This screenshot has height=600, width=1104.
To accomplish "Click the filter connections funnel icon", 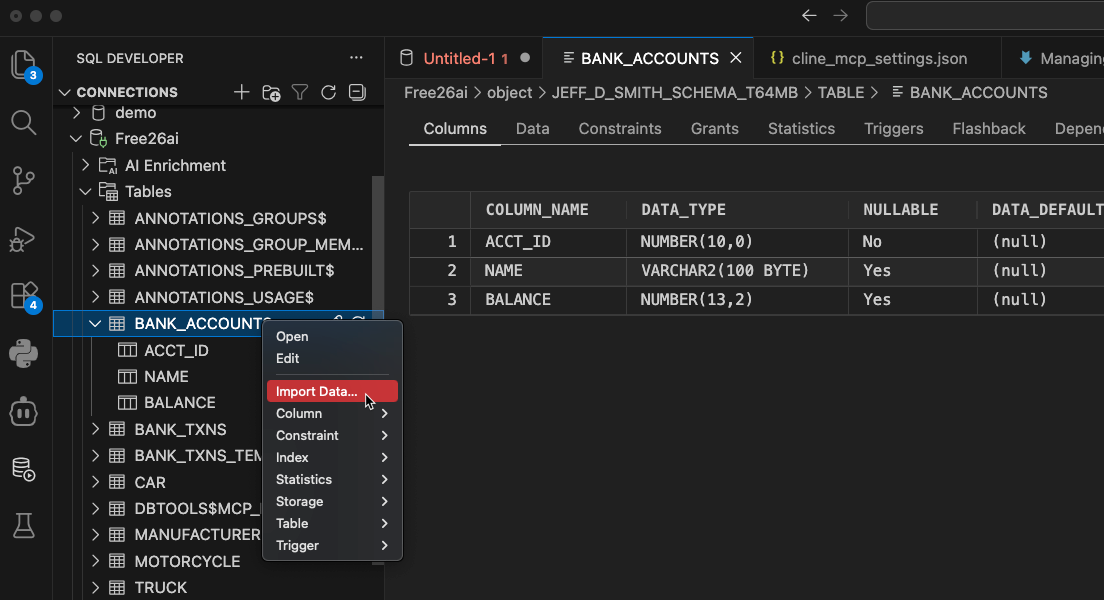I will (x=299, y=92).
